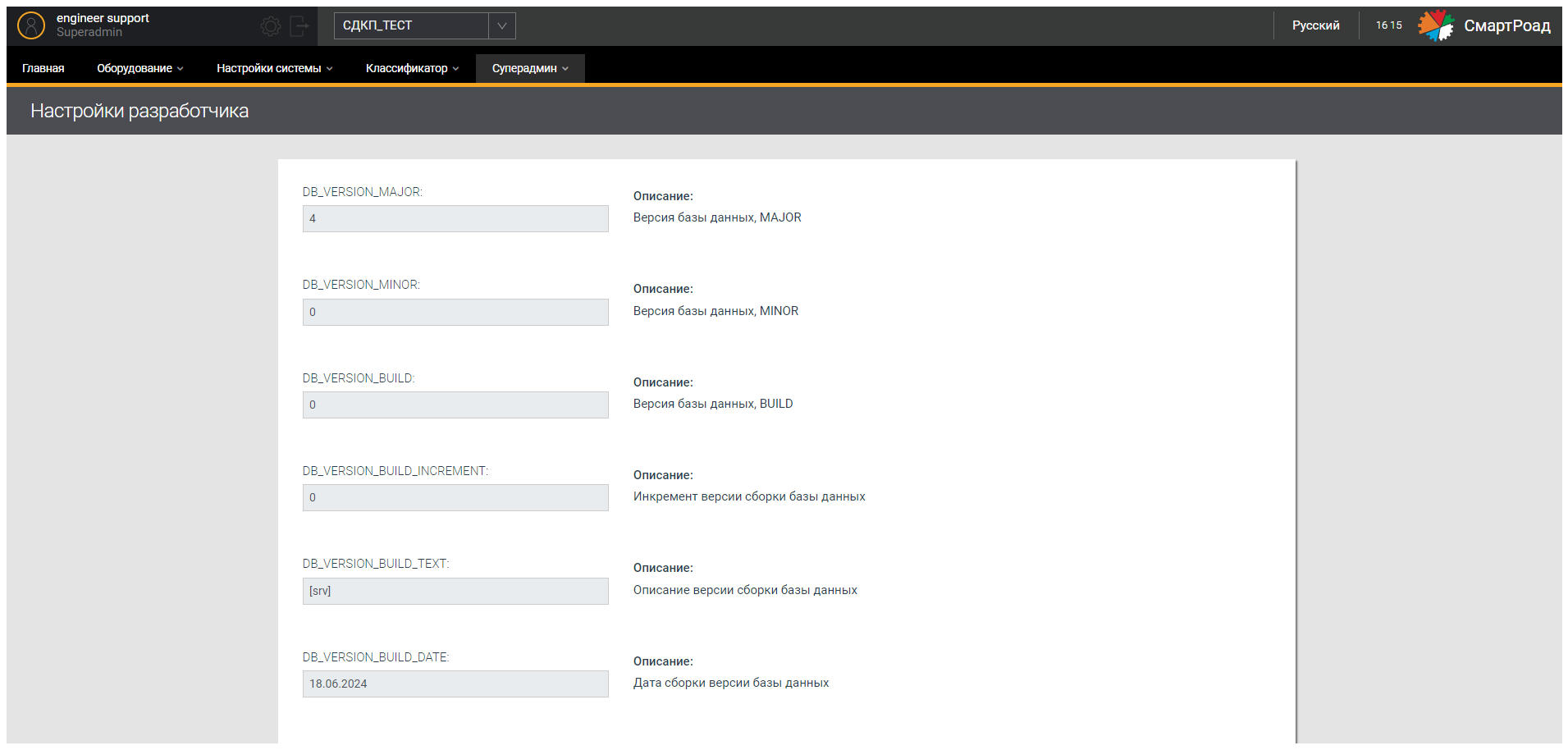1568x750 pixels.
Task: Focus the DB_VERSION_BUILD input field
Action: click(x=455, y=405)
